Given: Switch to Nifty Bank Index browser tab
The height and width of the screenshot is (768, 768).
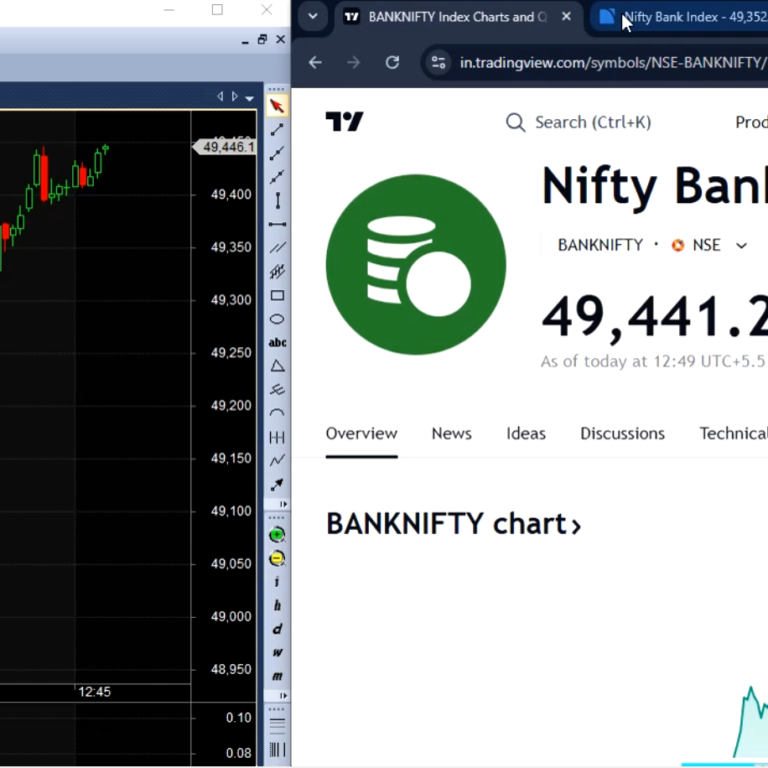Looking at the screenshot, I should (x=681, y=17).
